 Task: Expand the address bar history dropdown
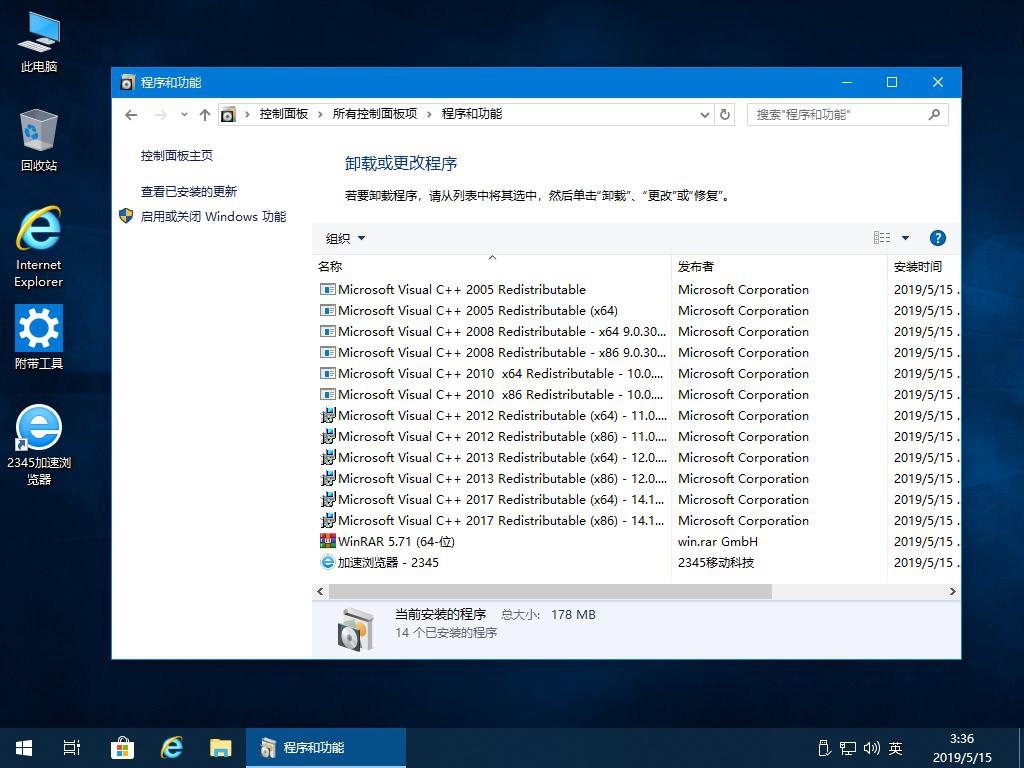coord(705,115)
